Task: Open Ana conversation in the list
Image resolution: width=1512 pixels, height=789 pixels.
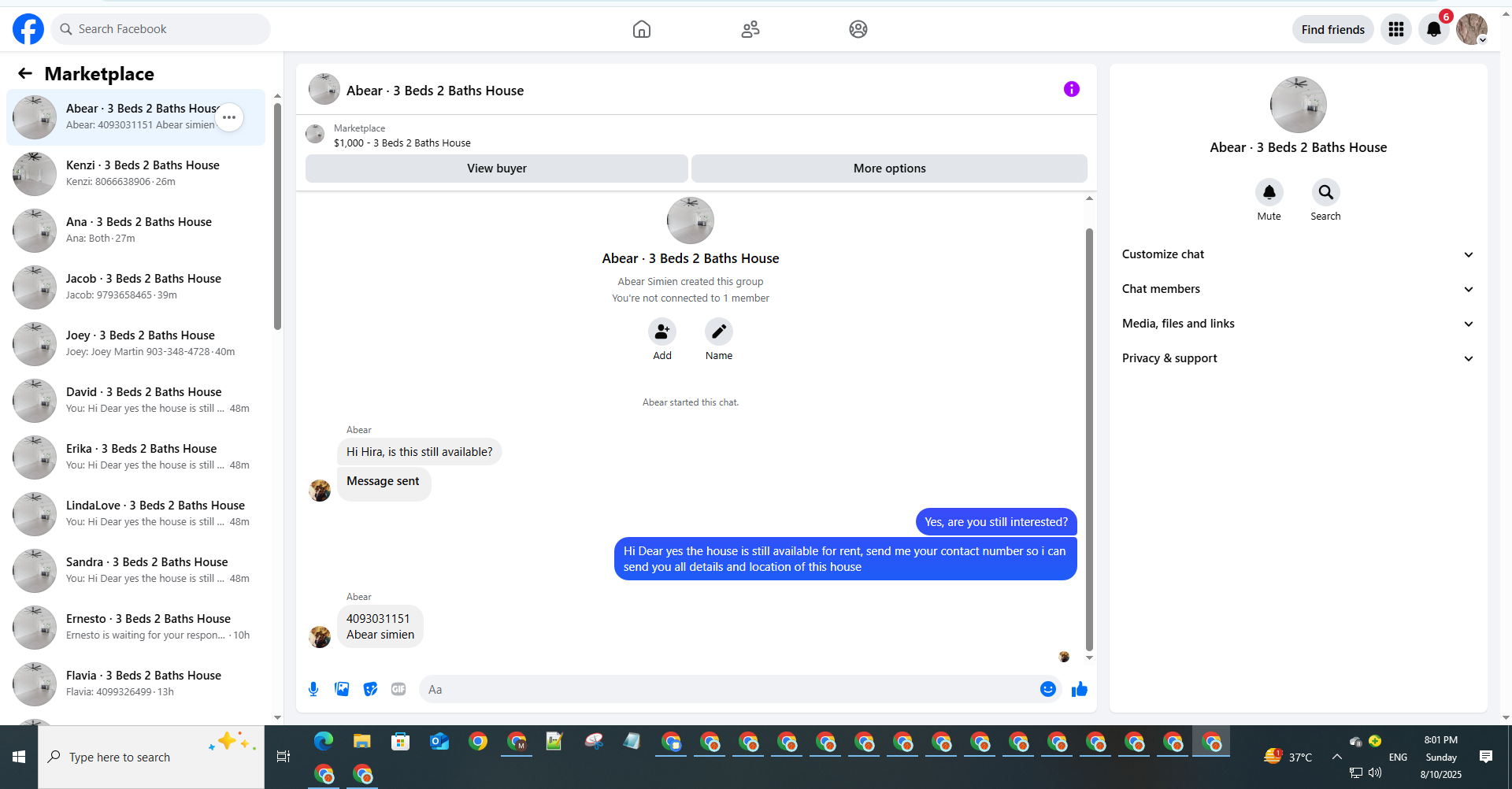Action: tap(135, 231)
